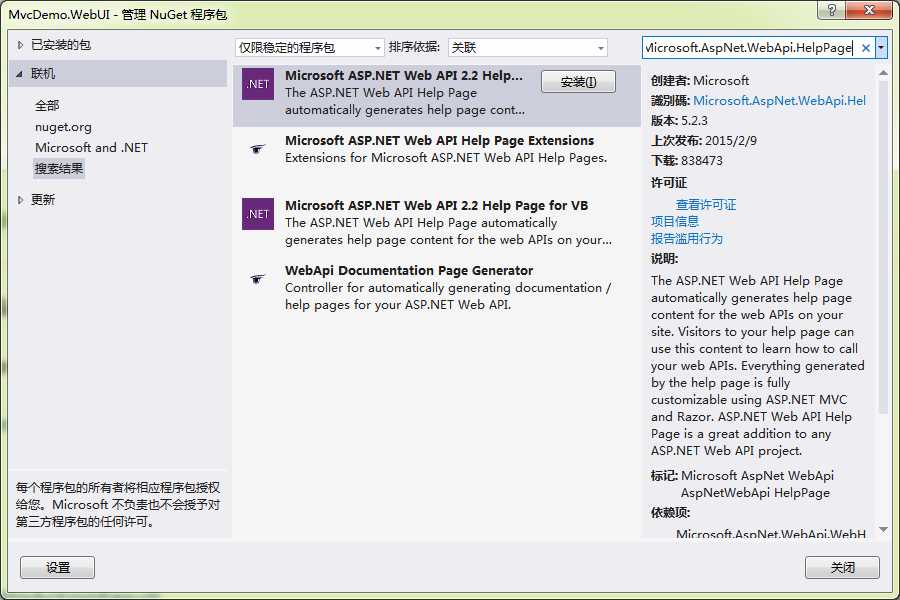The width and height of the screenshot is (900, 600).
Task: Open the 项目信息 link
Action: pos(674,222)
